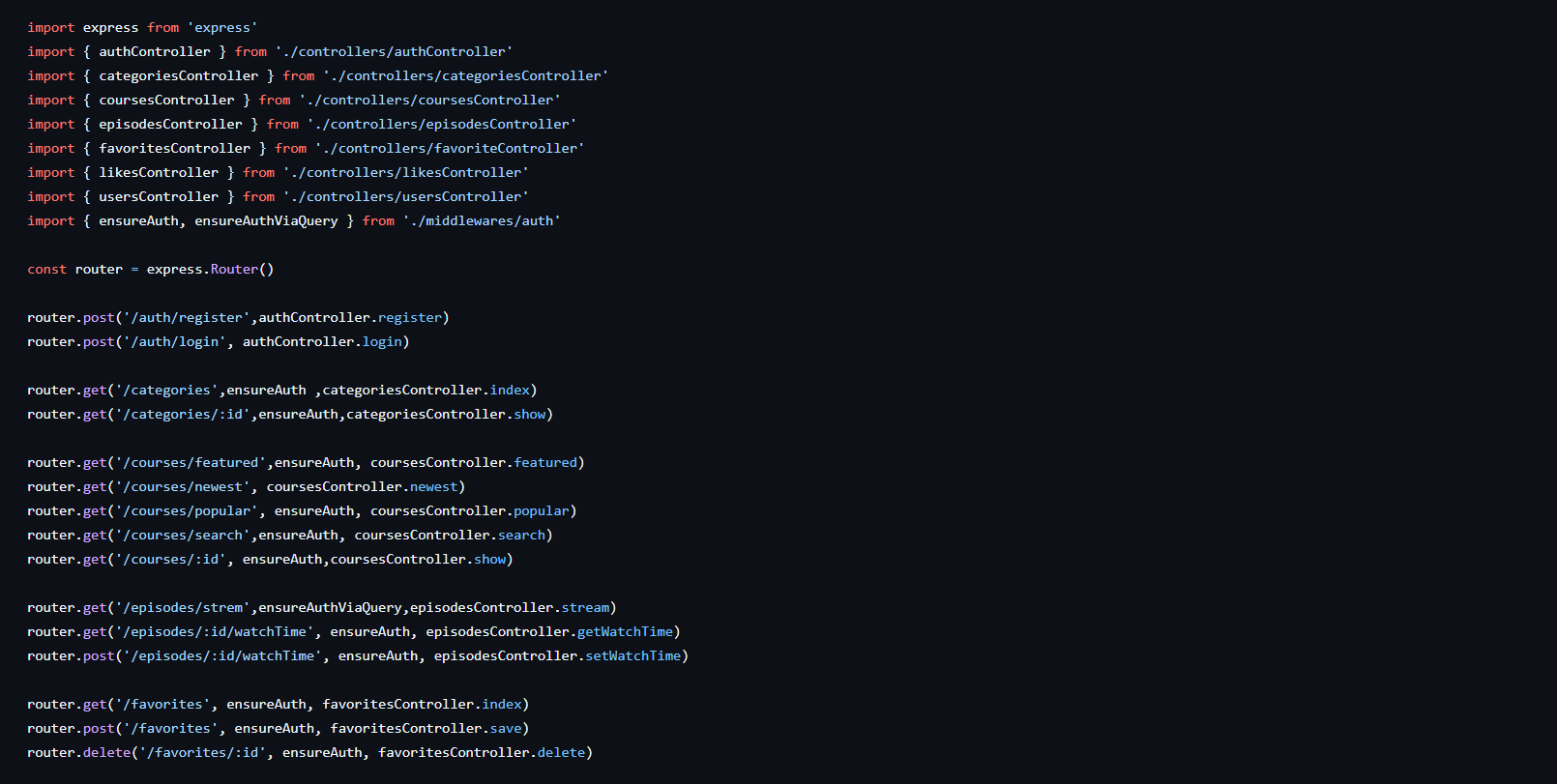Click the const keyword before router

(46, 270)
